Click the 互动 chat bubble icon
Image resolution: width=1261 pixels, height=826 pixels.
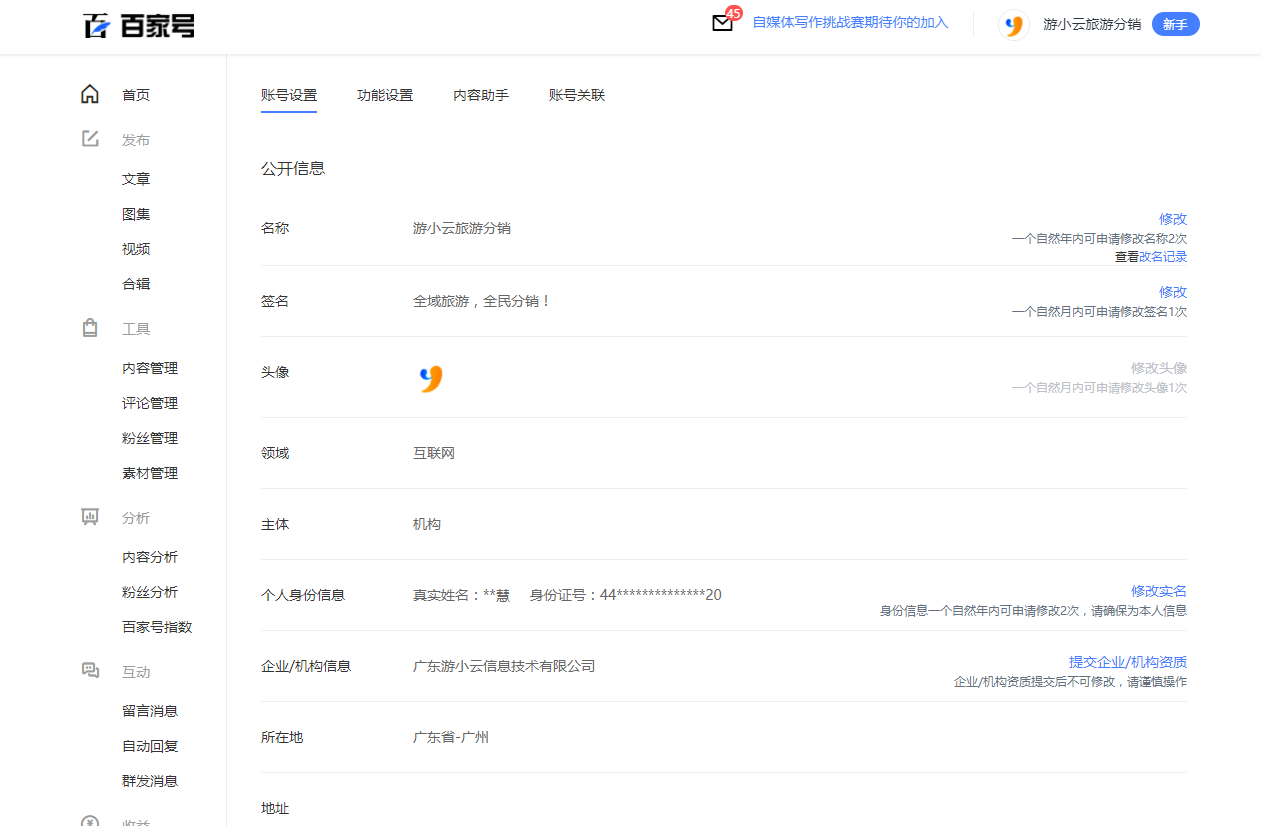point(90,671)
